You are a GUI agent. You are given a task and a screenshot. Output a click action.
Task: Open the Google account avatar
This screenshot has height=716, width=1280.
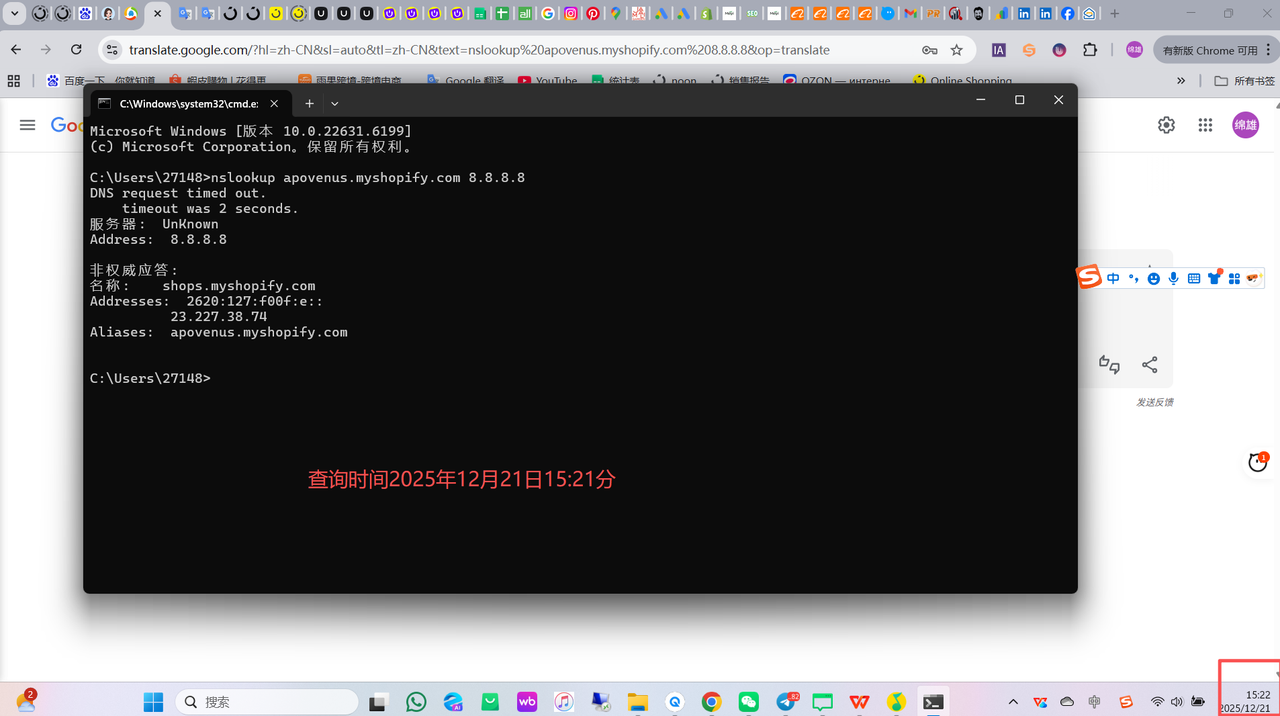[x=1245, y=125]
